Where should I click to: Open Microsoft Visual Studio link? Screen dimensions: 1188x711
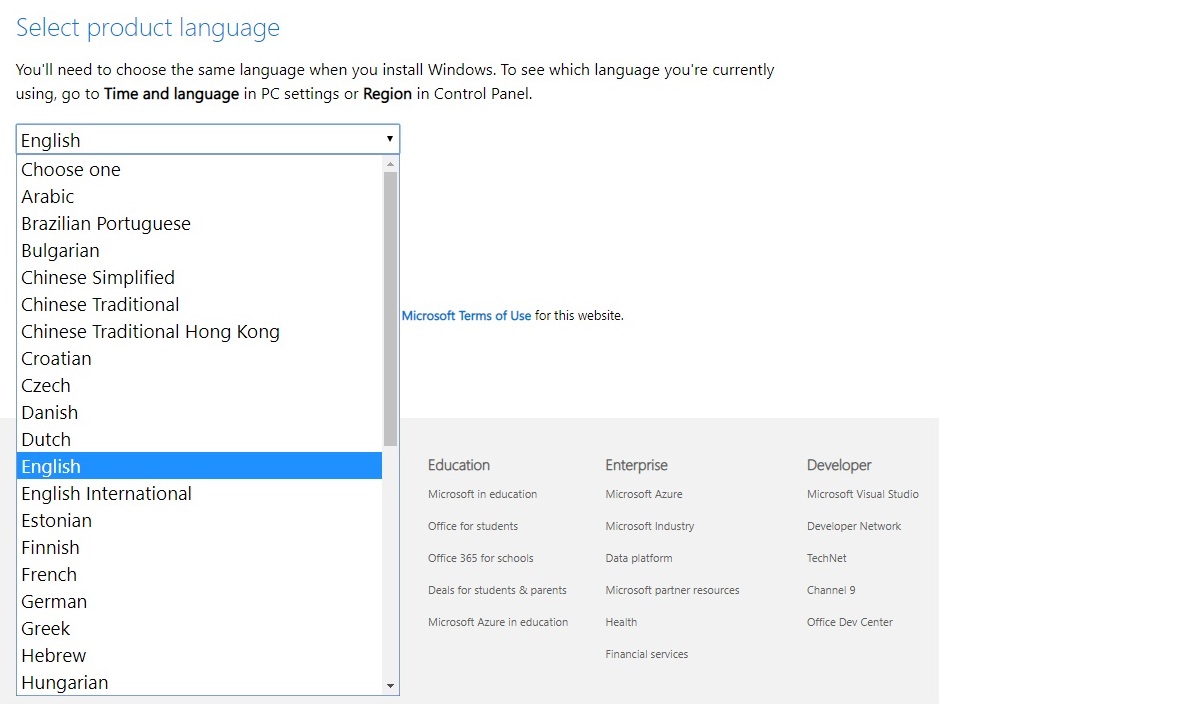[x=862, y=494]
